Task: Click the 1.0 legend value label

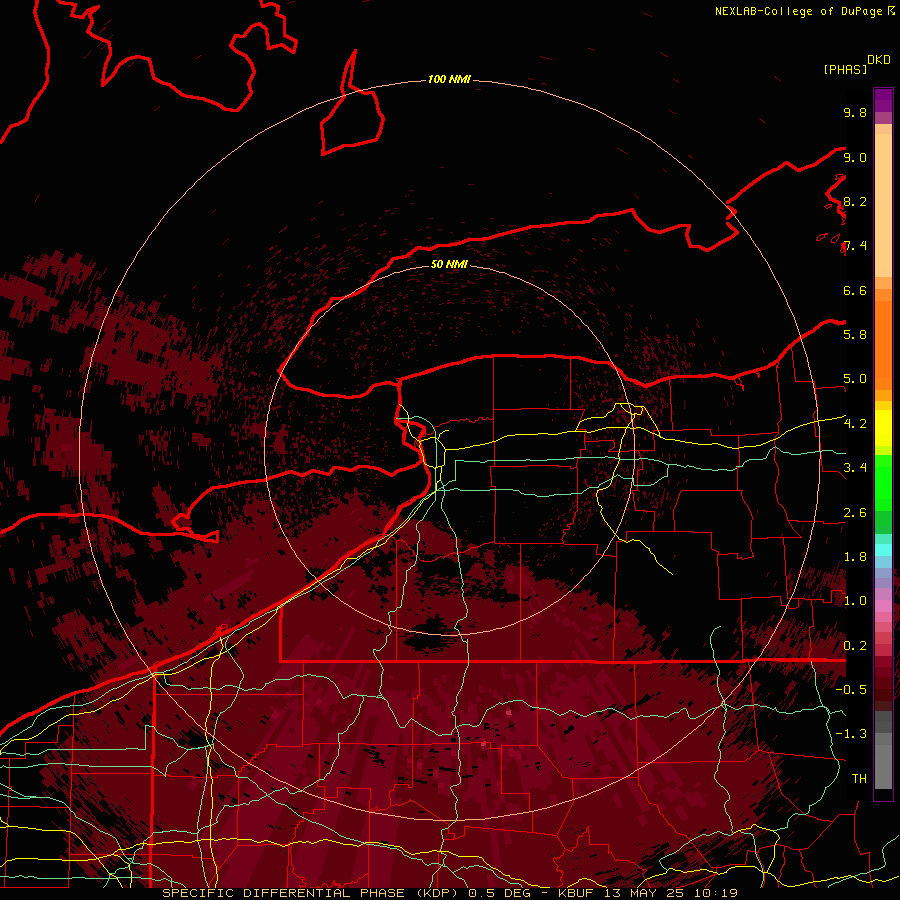Action: click(855, 601)
